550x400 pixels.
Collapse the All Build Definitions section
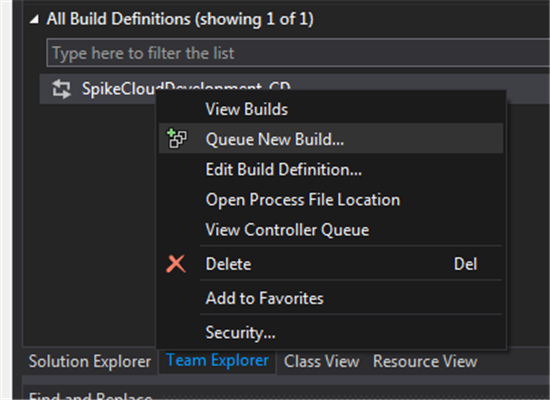[34, 19]
